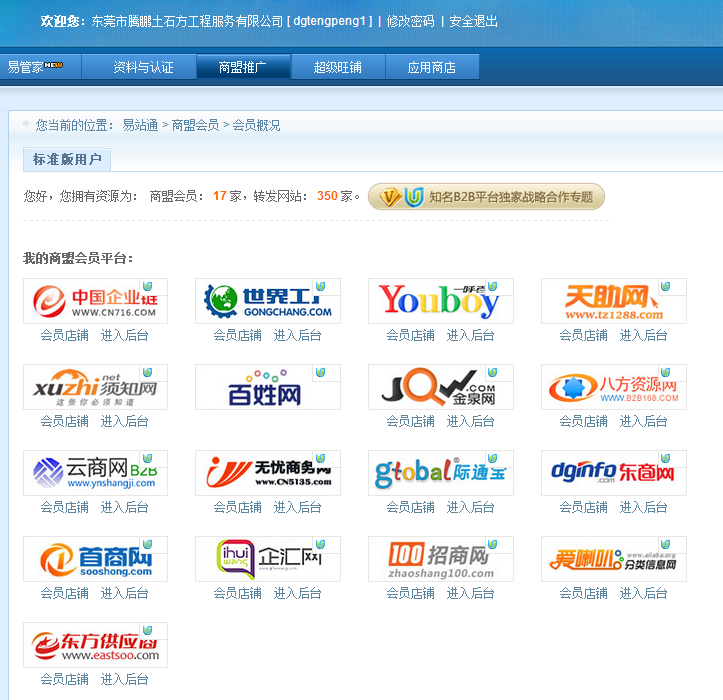Click the 百姓网 logo
This screenshot has width=723, height=700.
pyautogui.click(x=267, y=387)
